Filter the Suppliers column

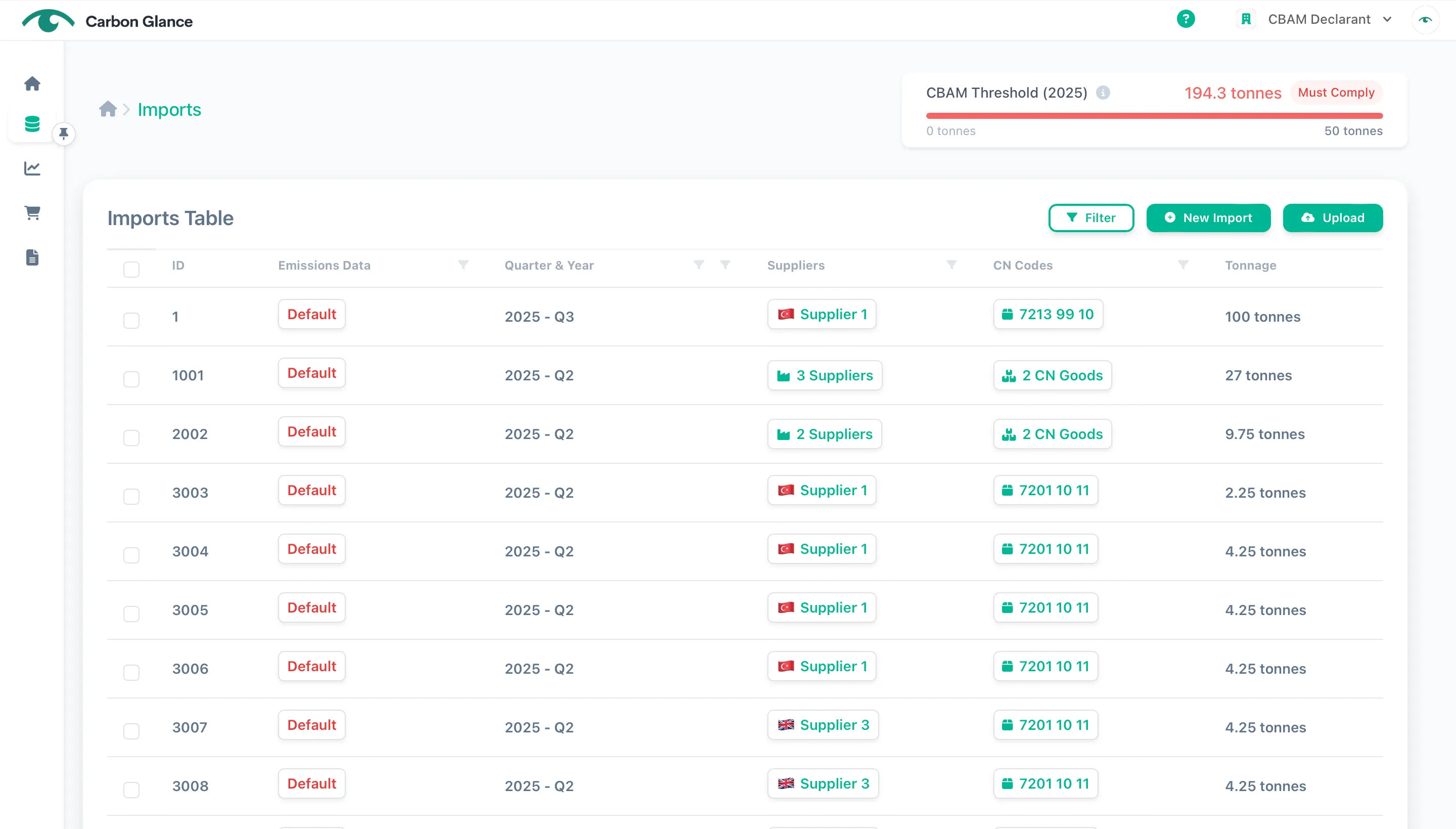(951, 265)
